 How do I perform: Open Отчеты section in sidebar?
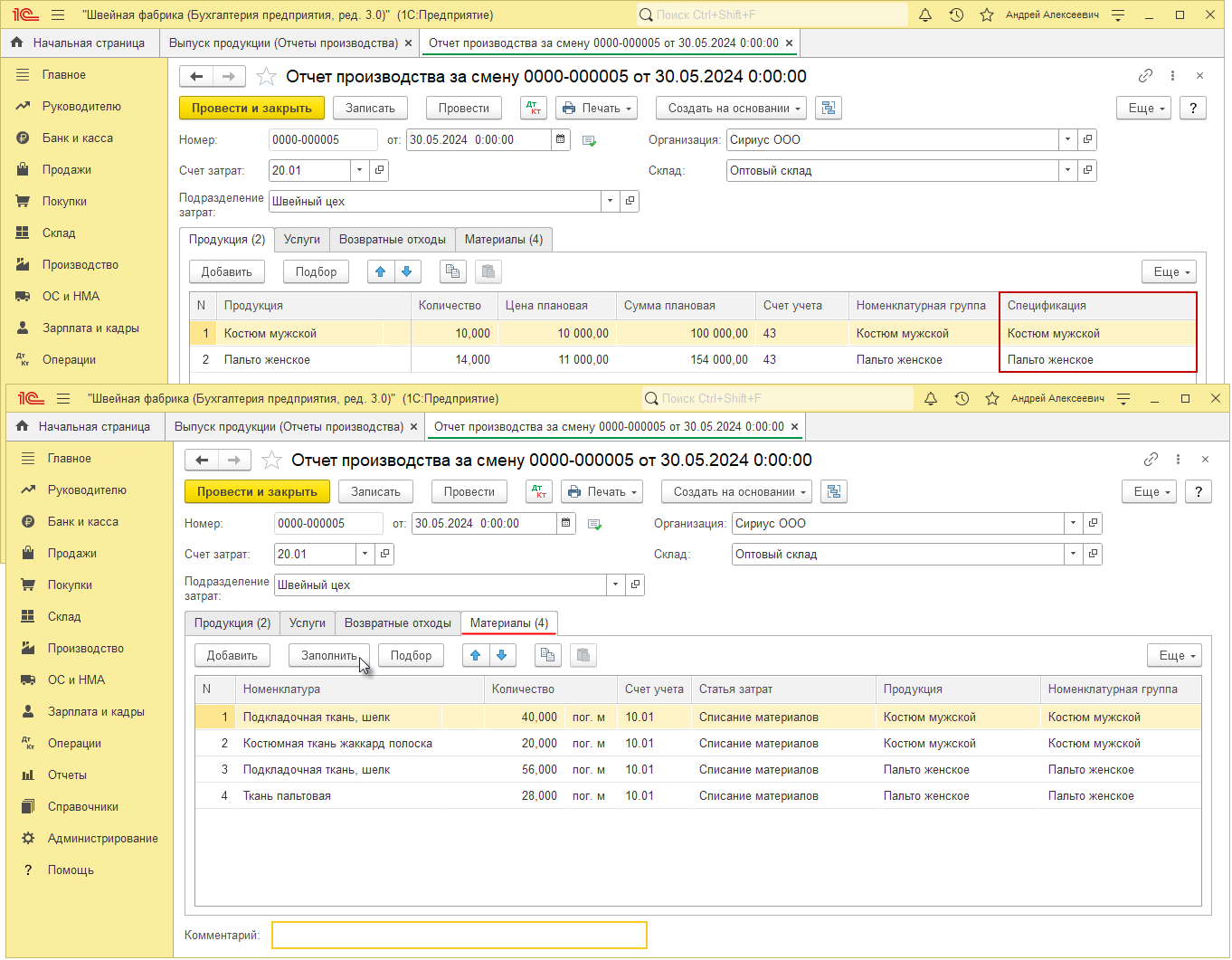[x=68, y=775]
